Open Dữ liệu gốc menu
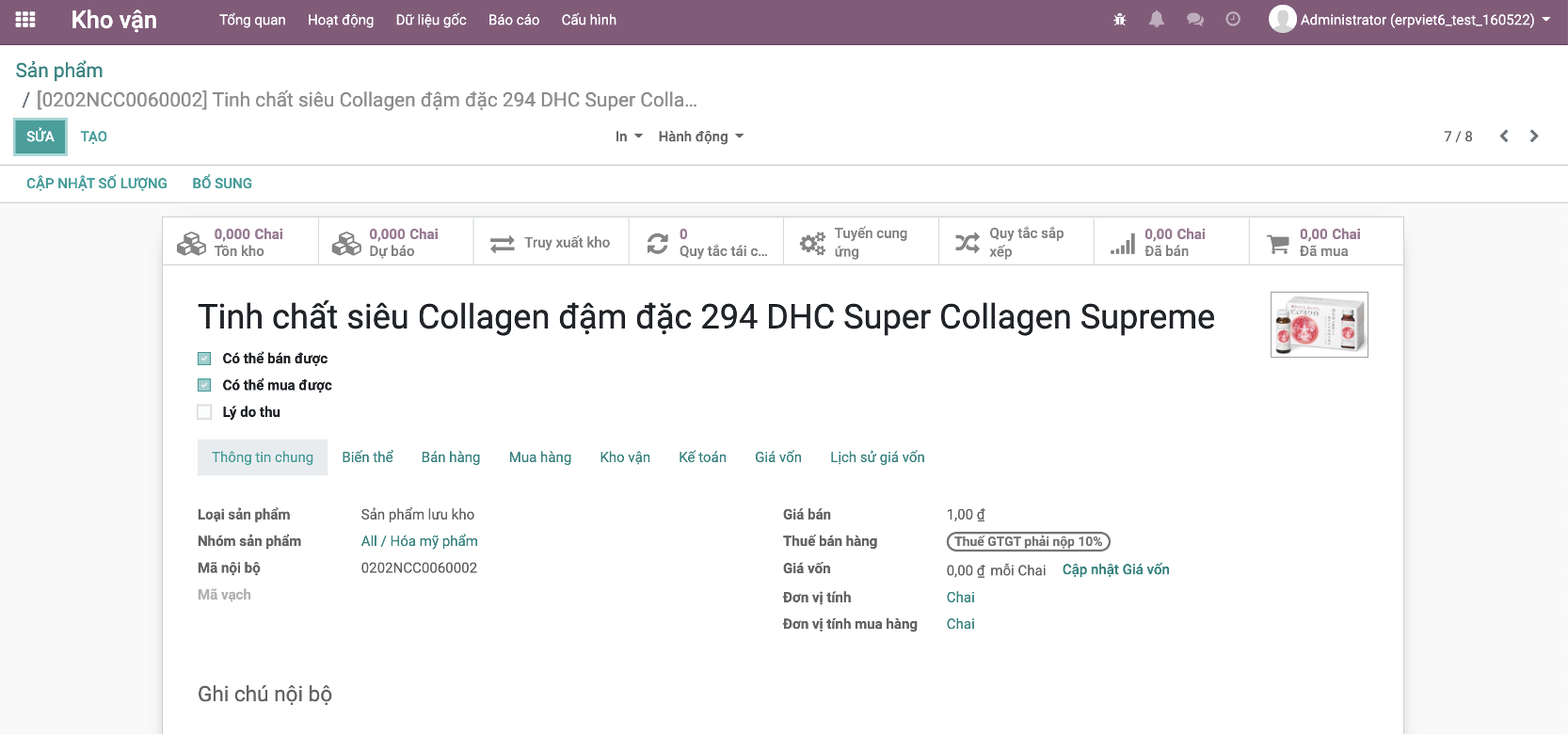The height and width of the screenshot is (736, 1568). tap(431, 20)
